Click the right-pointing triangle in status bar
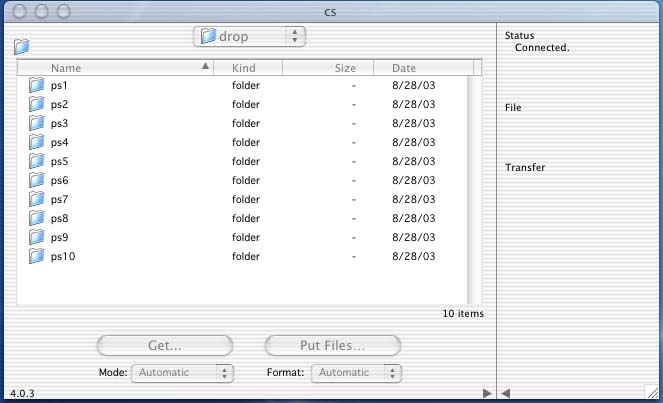 (487, 393)
